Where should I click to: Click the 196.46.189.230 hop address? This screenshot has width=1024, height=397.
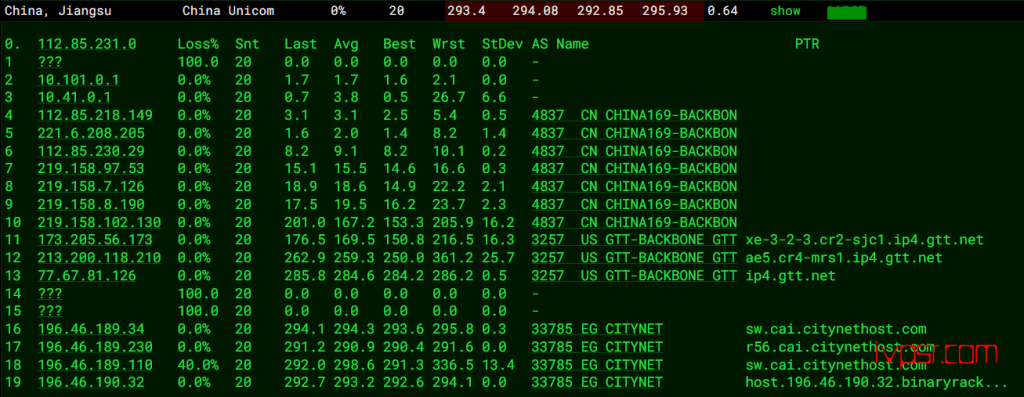[95, 346]
